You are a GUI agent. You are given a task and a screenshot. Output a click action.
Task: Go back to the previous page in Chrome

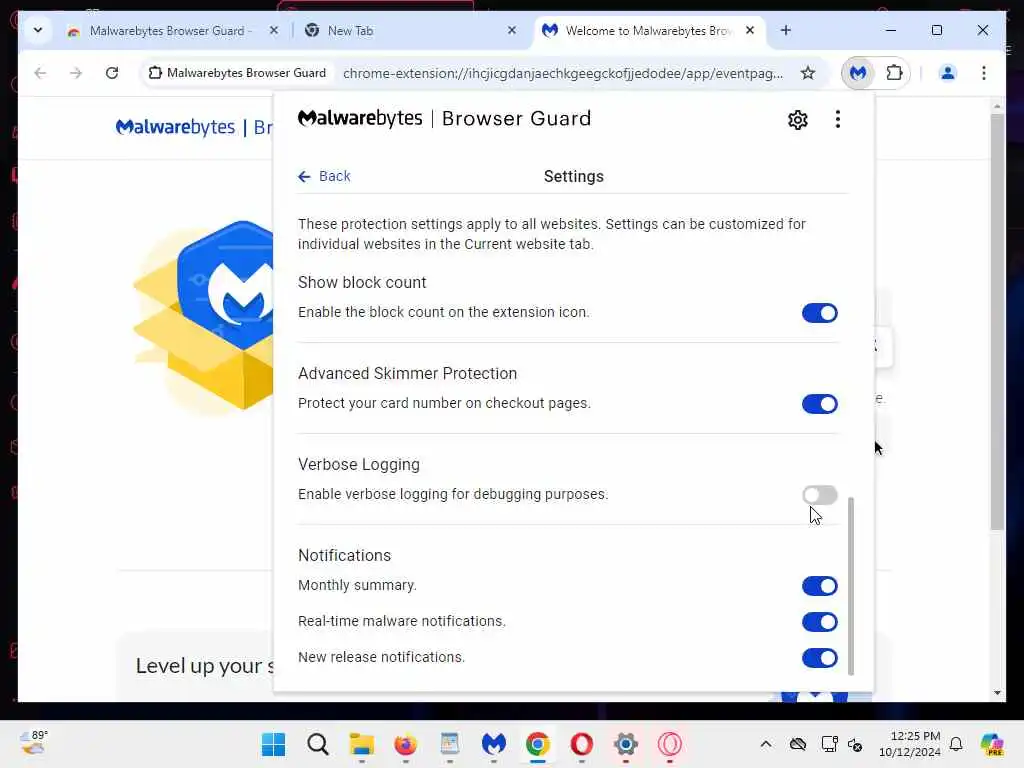click(40, 73)
